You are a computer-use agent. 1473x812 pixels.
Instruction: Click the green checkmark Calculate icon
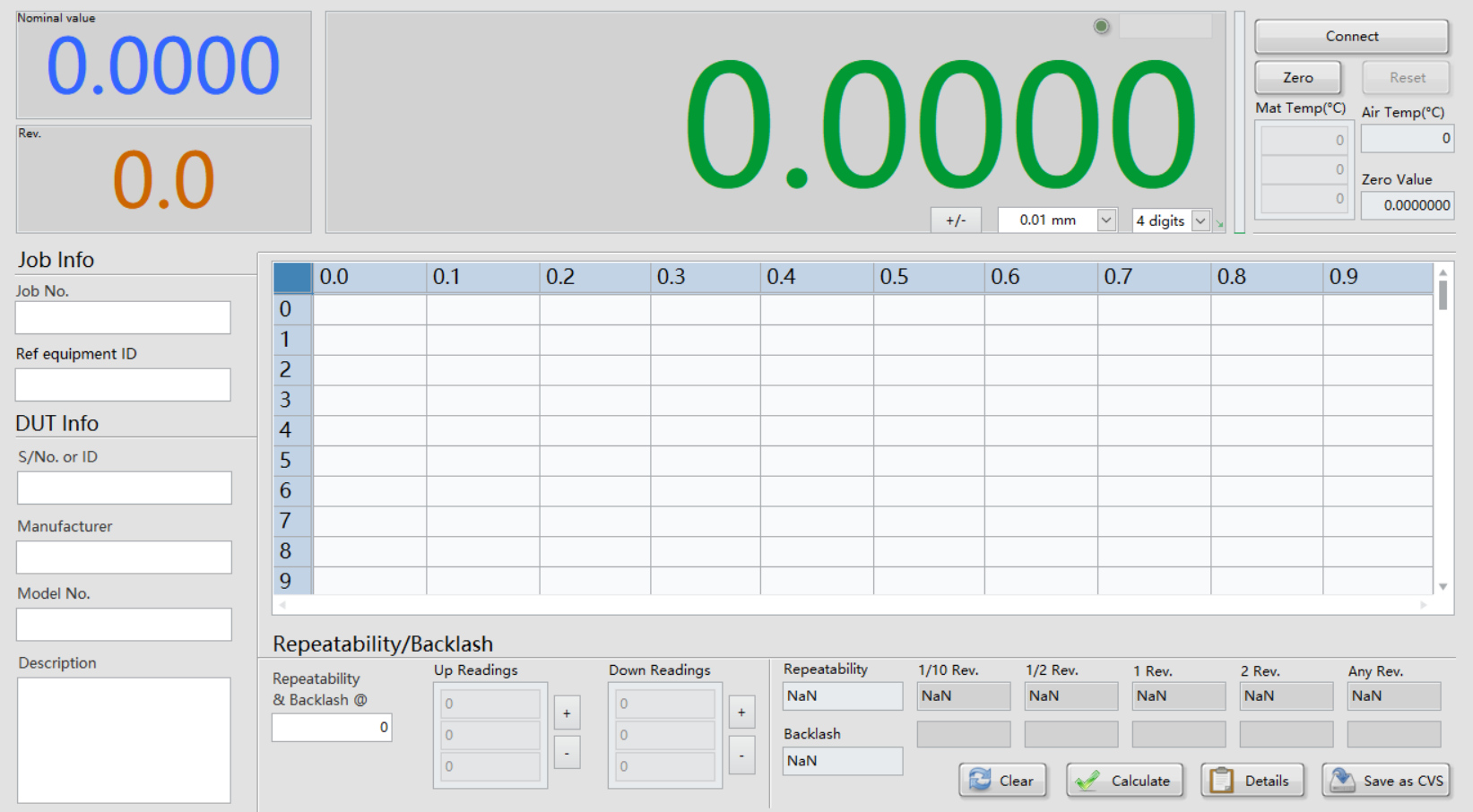click(1087, 781)
